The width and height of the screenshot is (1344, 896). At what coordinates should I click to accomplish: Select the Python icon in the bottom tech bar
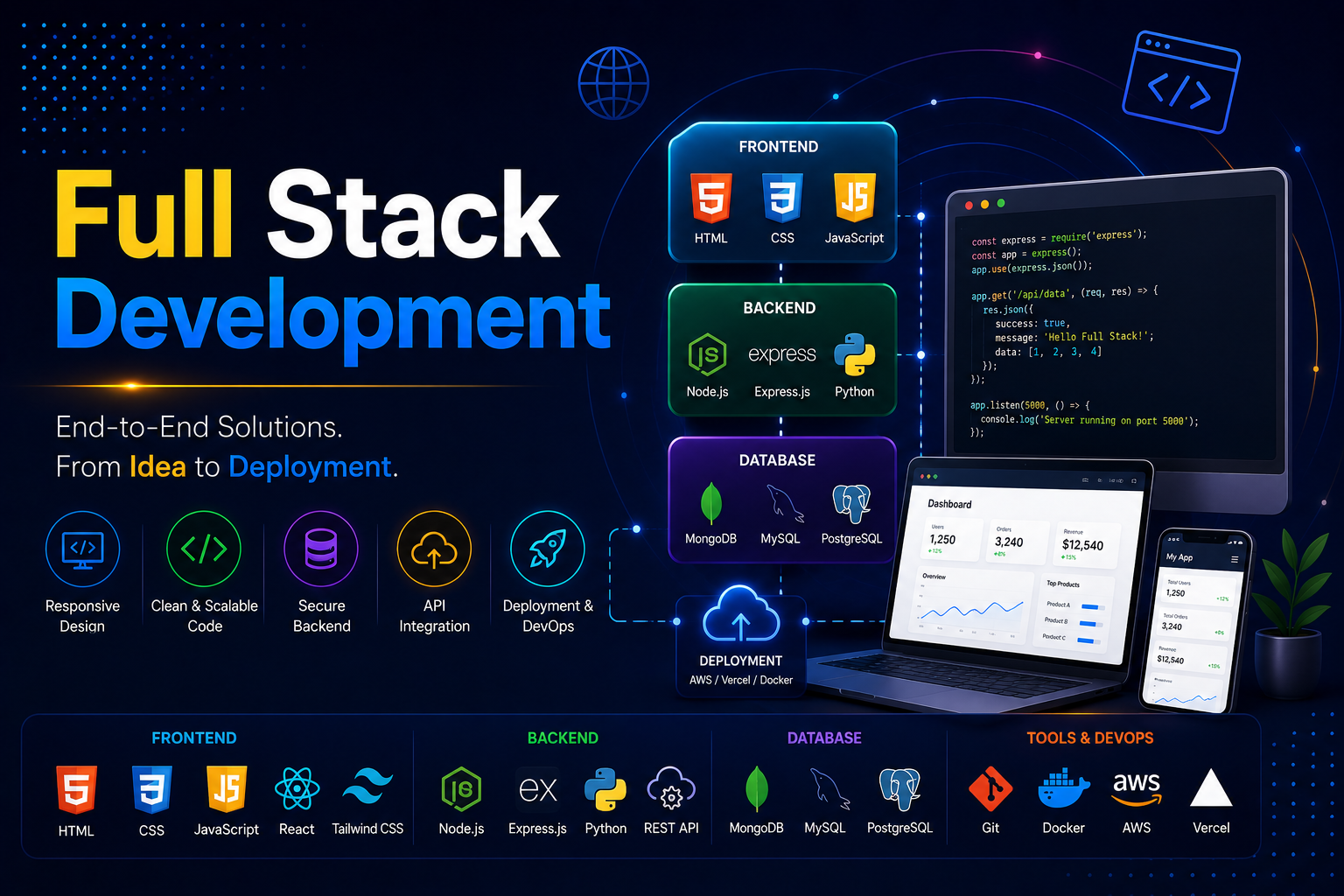click(x=605, y=790)
